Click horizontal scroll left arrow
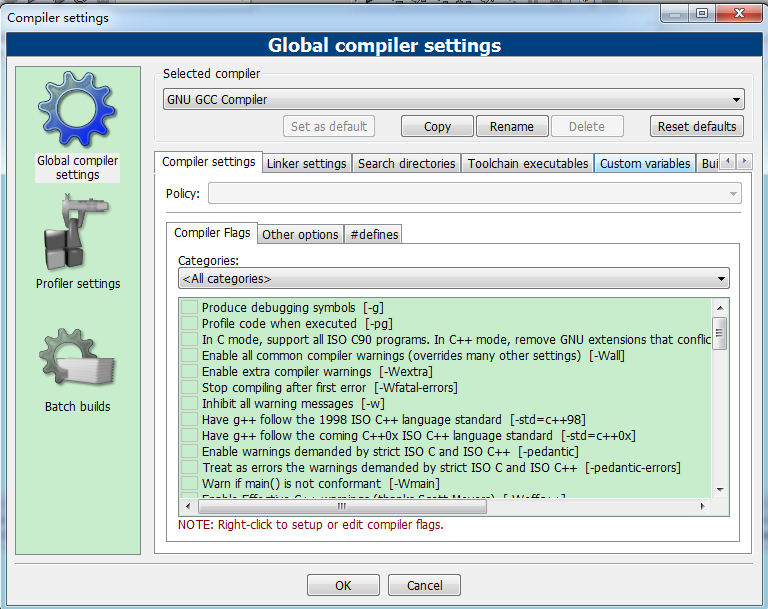Viewport: 768px width, 609px height. click(189, 506)
